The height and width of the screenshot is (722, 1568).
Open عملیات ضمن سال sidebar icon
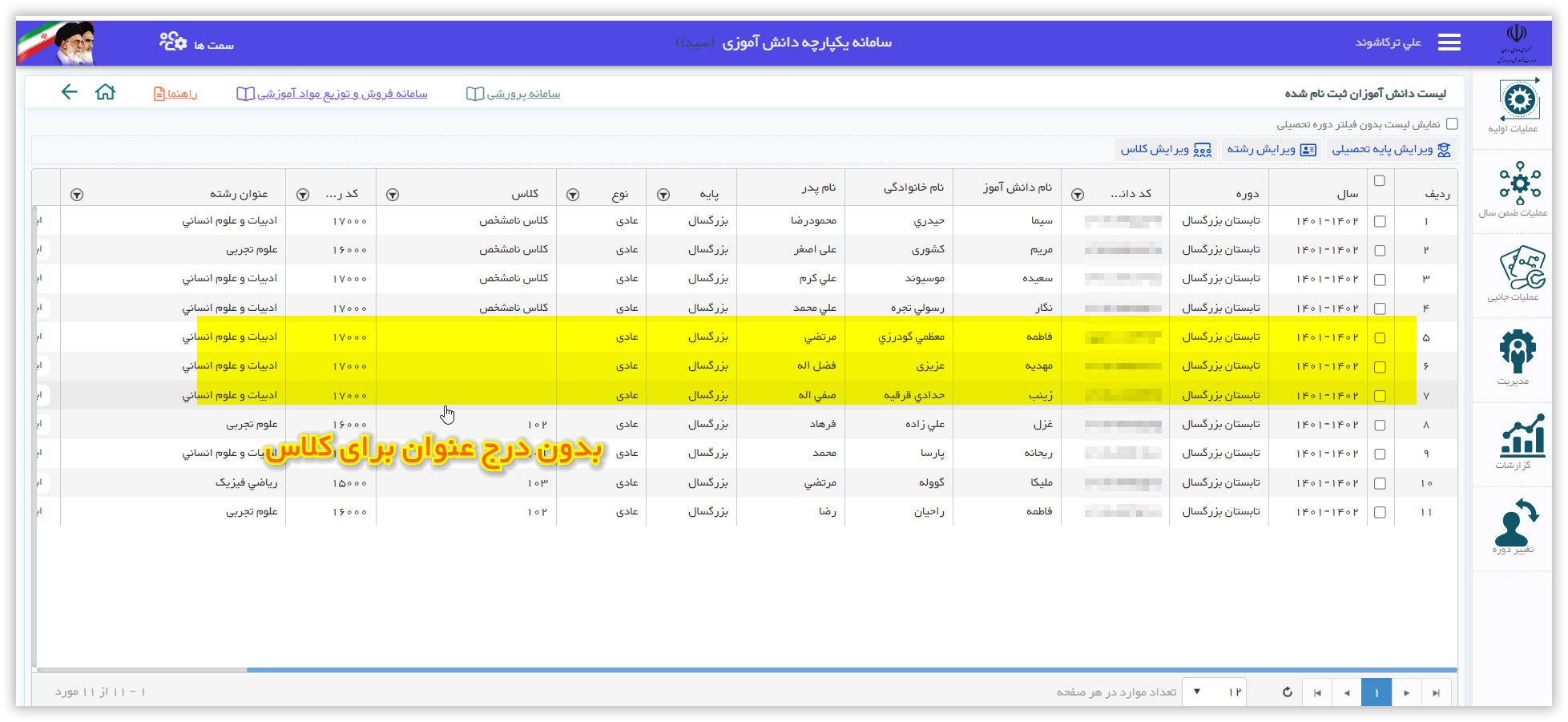(x=1519, y=184)
